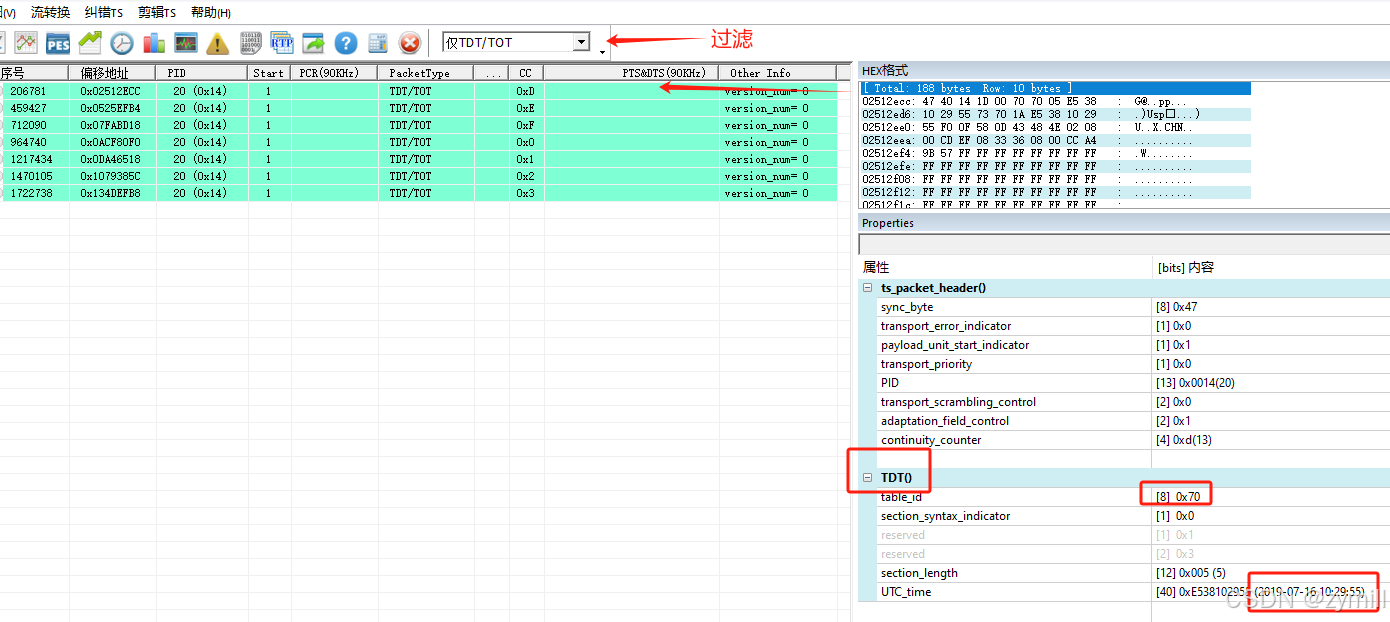
Task: Open the 帮助(H) menu
Action: [x=211, y=12]
